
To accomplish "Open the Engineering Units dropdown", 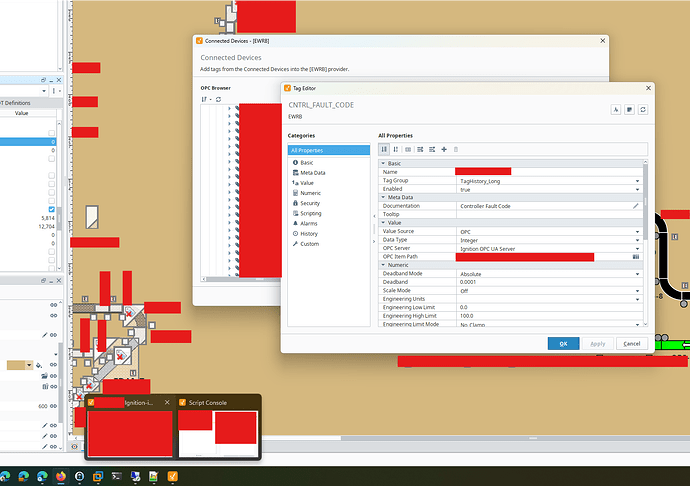I will (x=637, y=299).
